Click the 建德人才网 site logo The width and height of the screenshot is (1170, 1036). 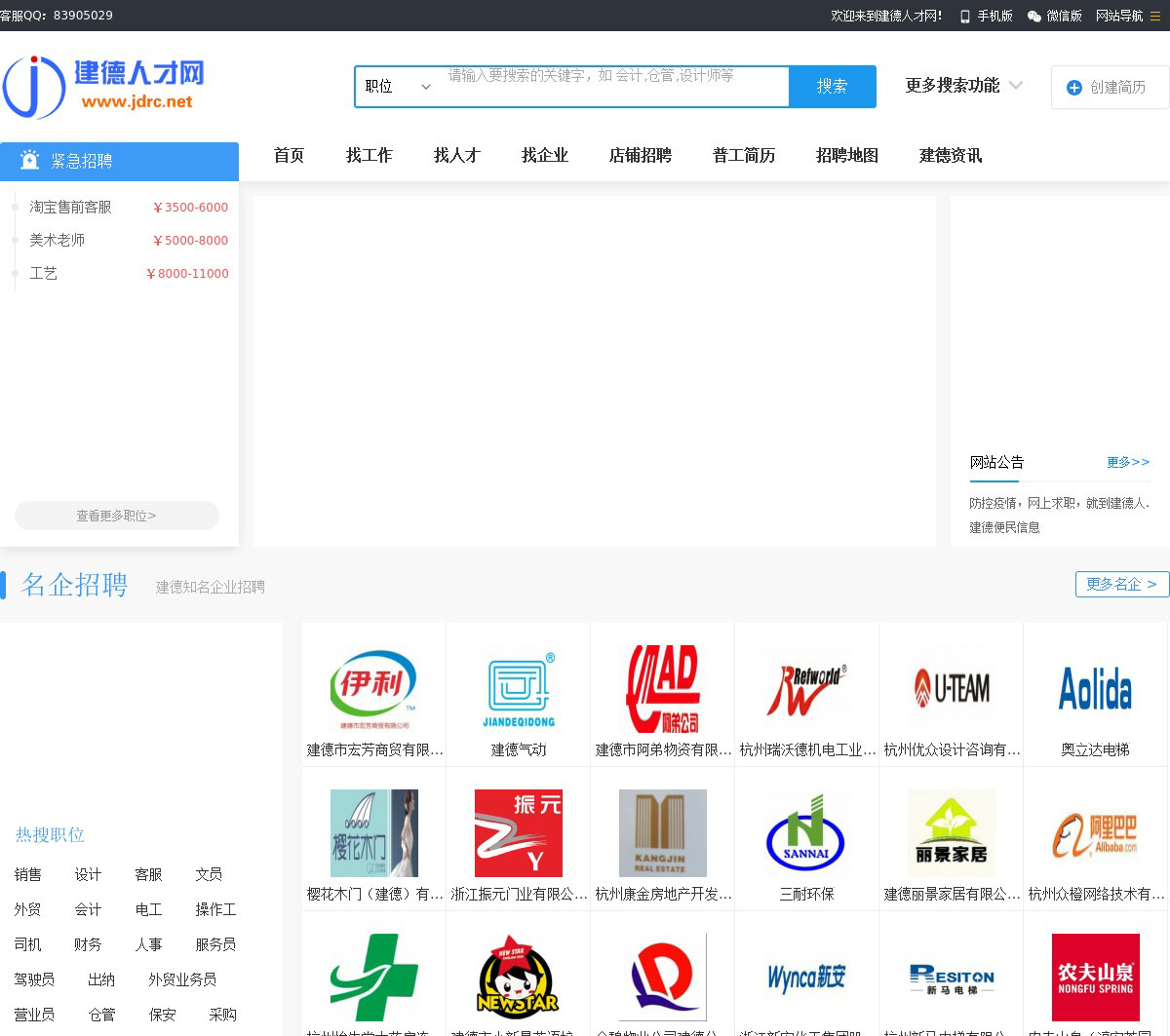103,87
